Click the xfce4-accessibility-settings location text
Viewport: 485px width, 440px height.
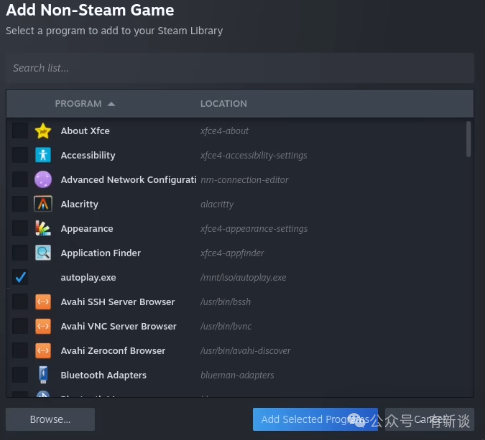point(254,155)
